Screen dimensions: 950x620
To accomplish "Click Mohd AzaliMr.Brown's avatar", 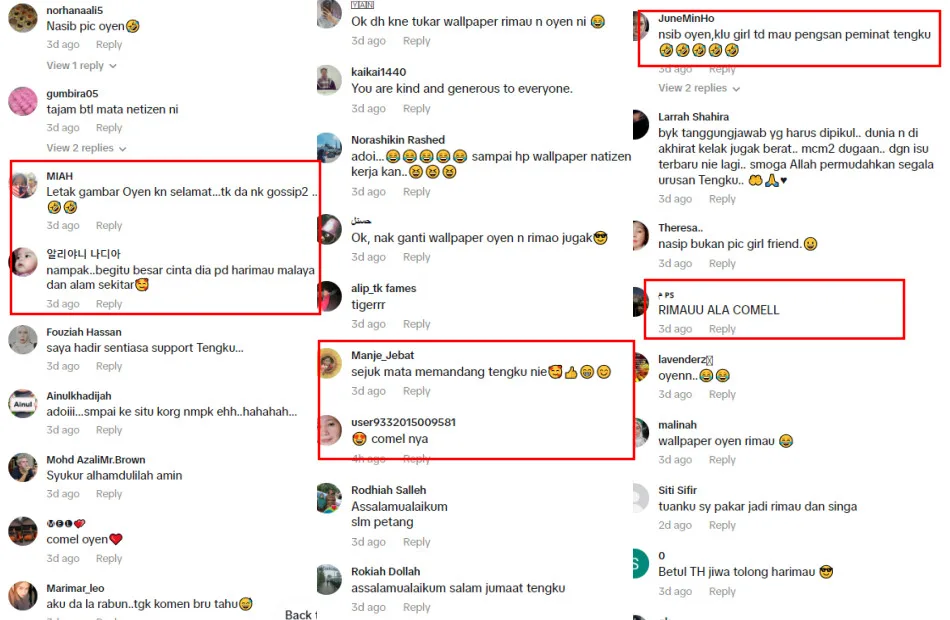I will coord(23,467).
